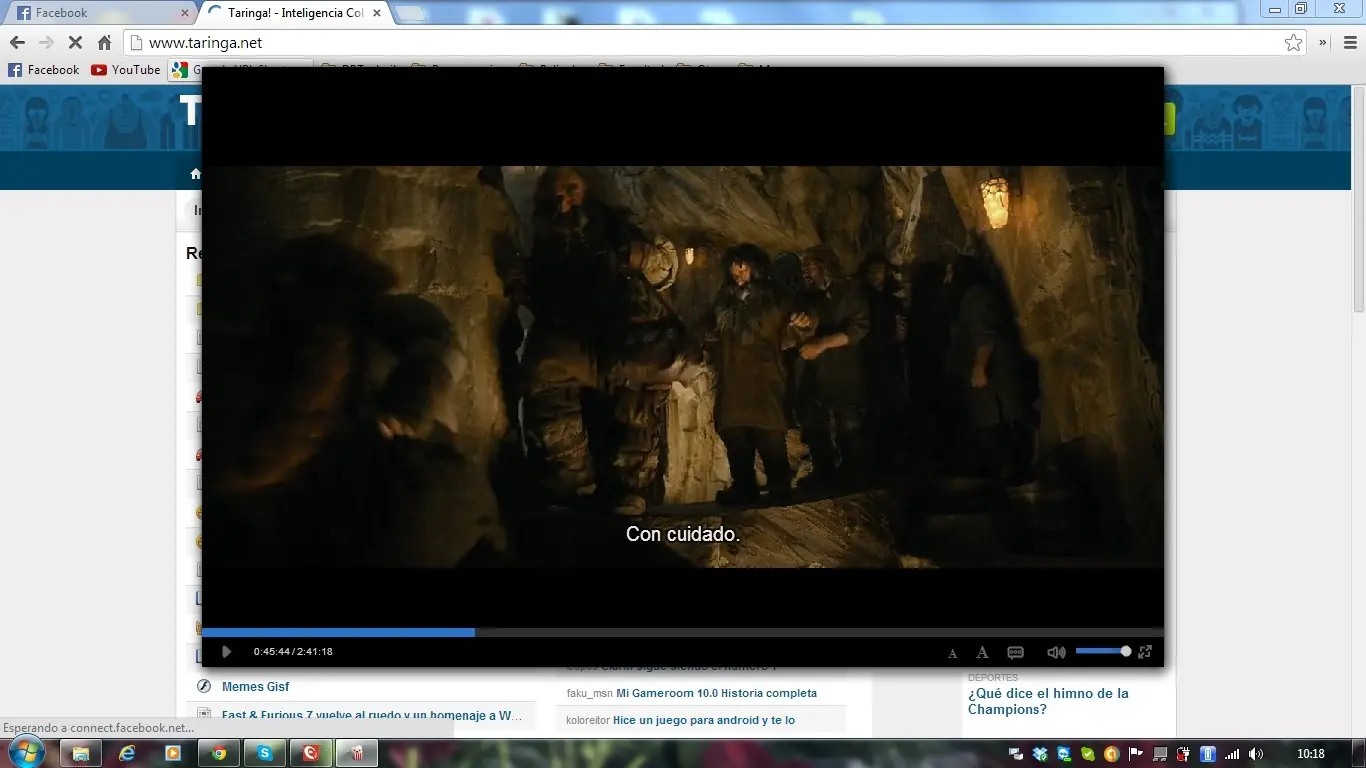Open a new Chrome tab
The image size is (1366, 768).
point(410,13)
